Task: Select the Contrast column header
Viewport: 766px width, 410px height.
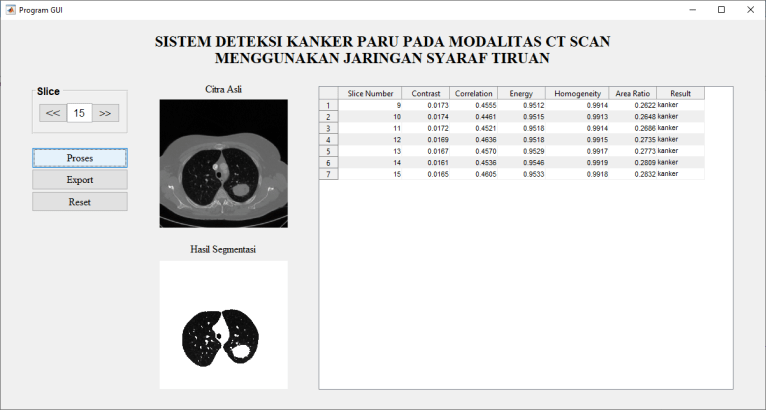Action: (426, 93)
